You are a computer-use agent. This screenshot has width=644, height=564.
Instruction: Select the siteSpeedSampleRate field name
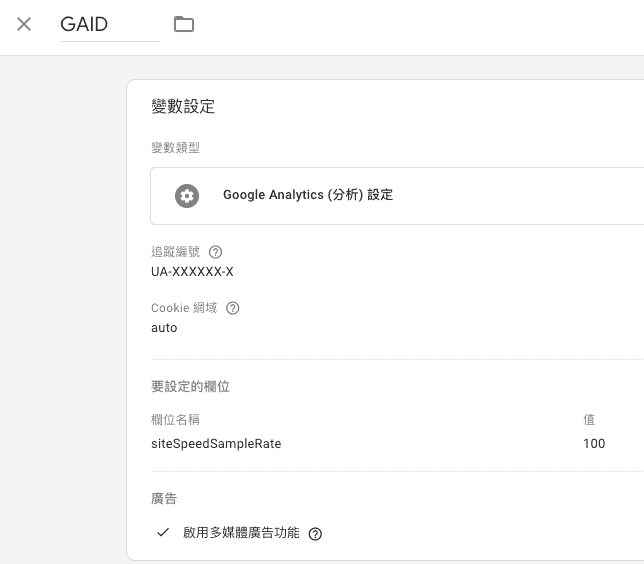(216, 444)
